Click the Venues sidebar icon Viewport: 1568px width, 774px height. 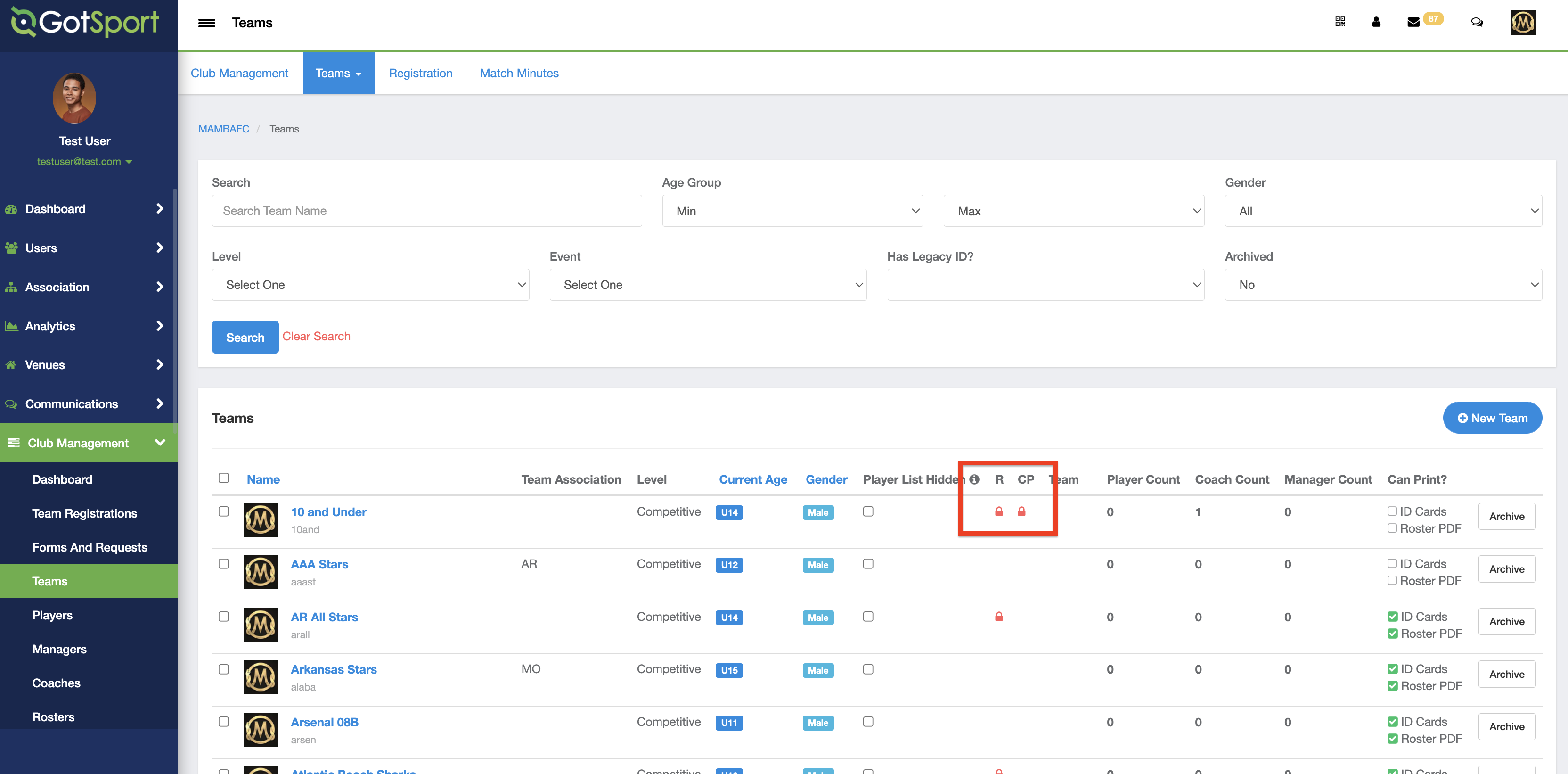[11, 365]
